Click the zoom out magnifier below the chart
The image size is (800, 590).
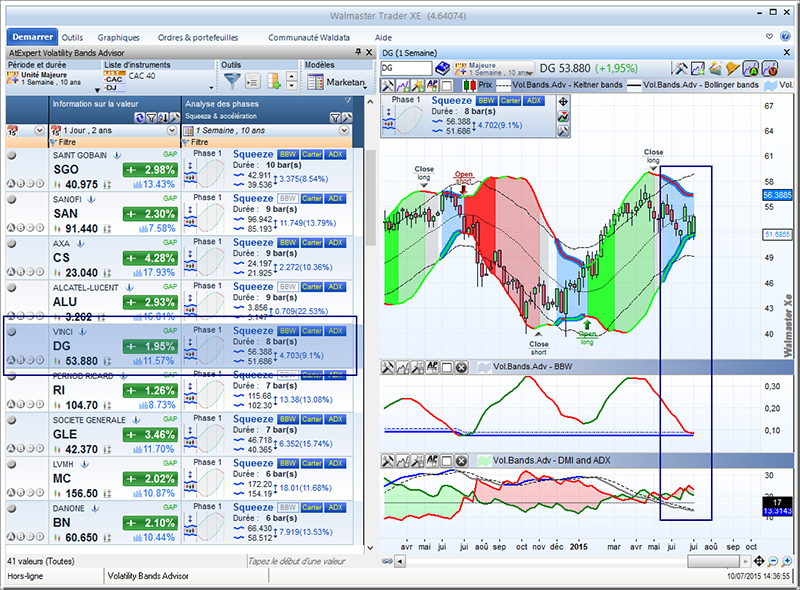click(773, 561)
